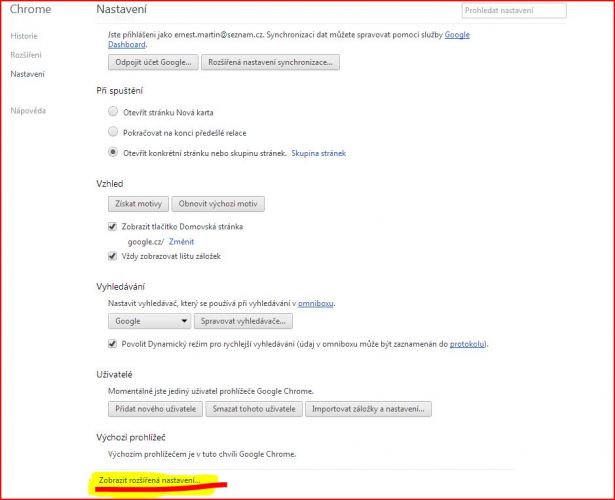Click Přidat nového uživatele button

155,409
